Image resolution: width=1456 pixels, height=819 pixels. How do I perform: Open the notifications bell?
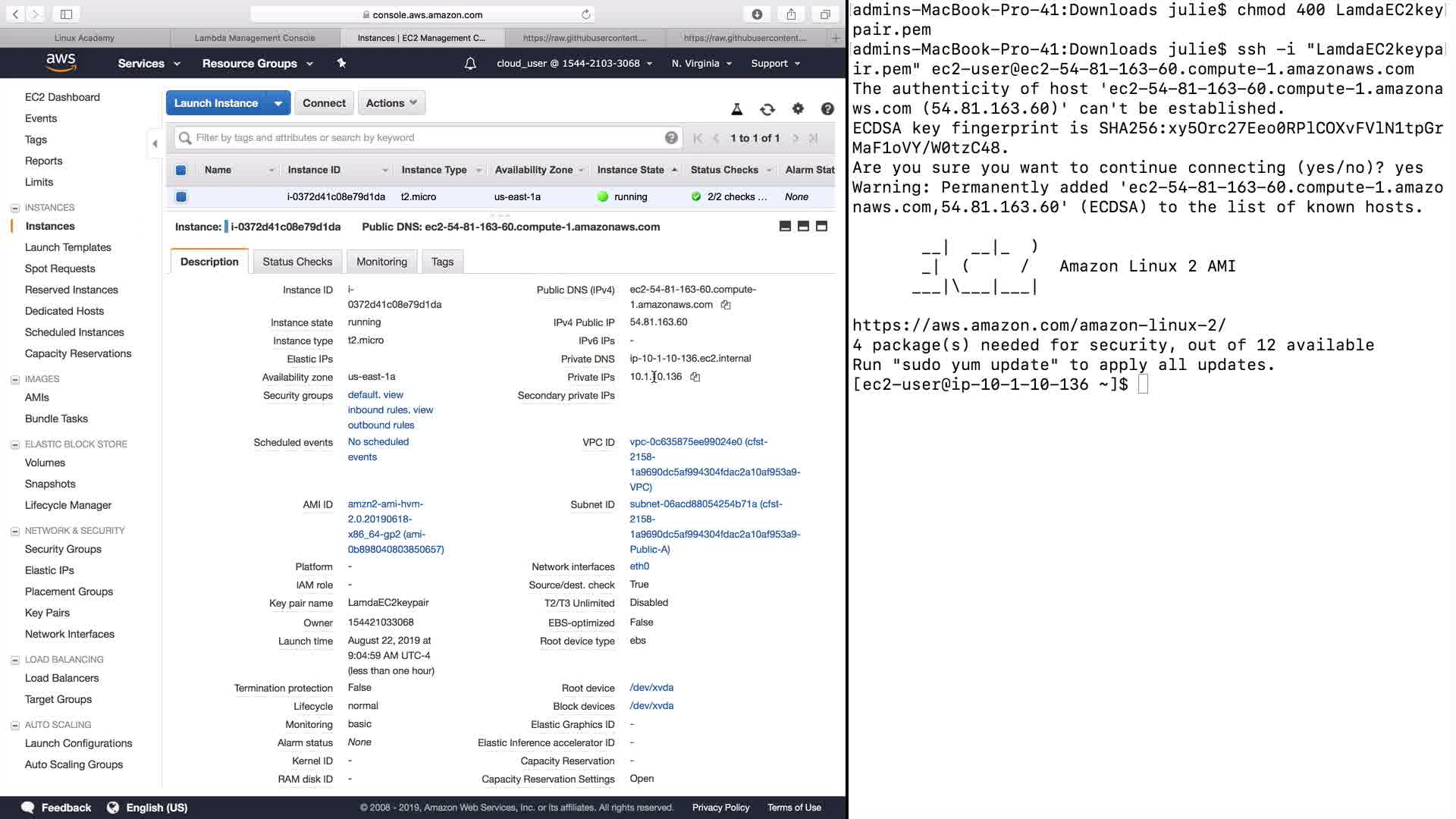pyautogui.click(x=470, y=64)
